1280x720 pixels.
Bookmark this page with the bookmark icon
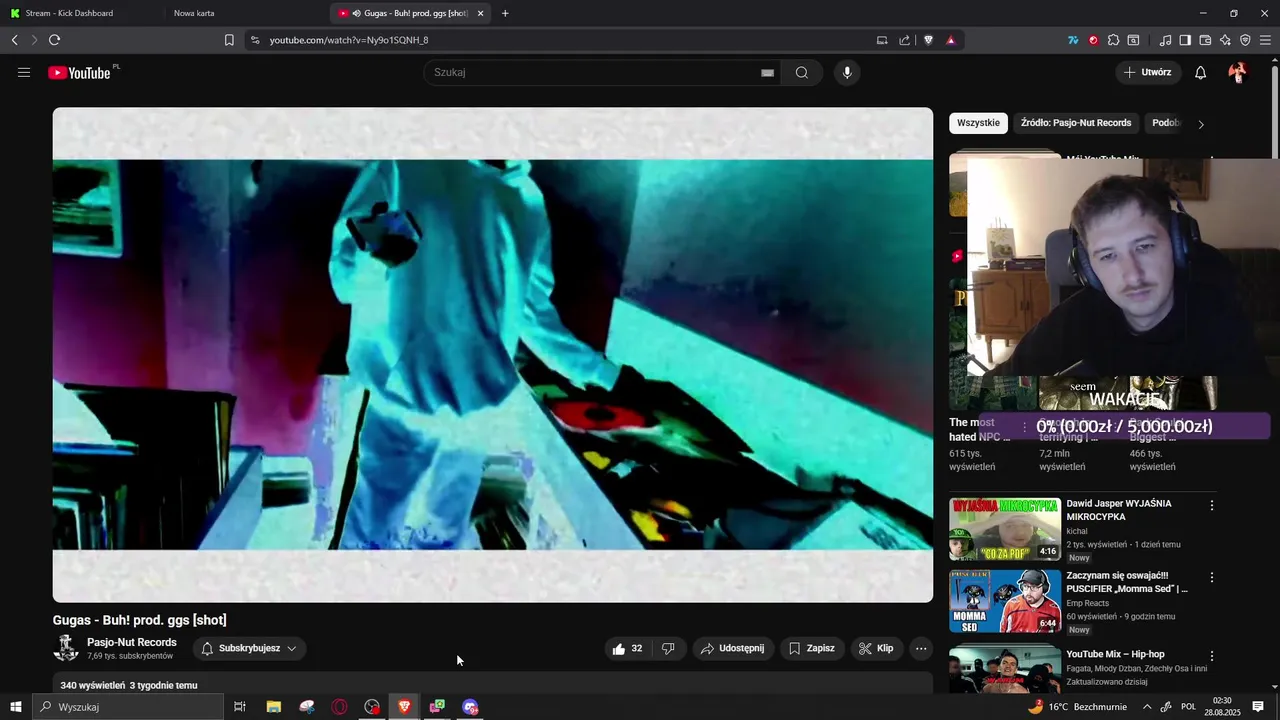229,40
